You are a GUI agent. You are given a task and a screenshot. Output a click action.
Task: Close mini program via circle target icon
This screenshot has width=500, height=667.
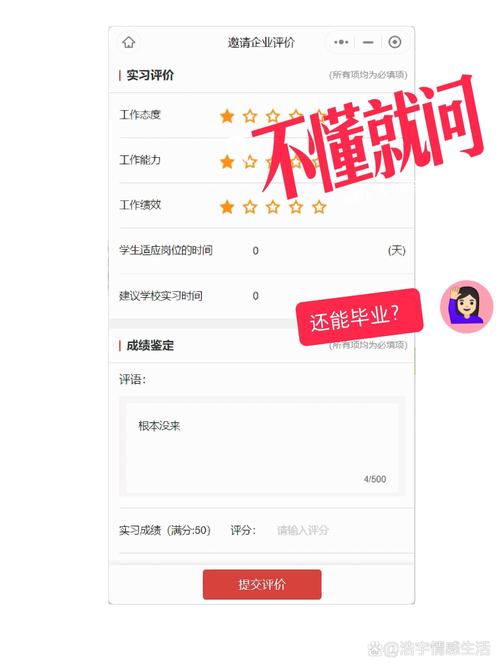pyautogui.click(x=395, y=42)
